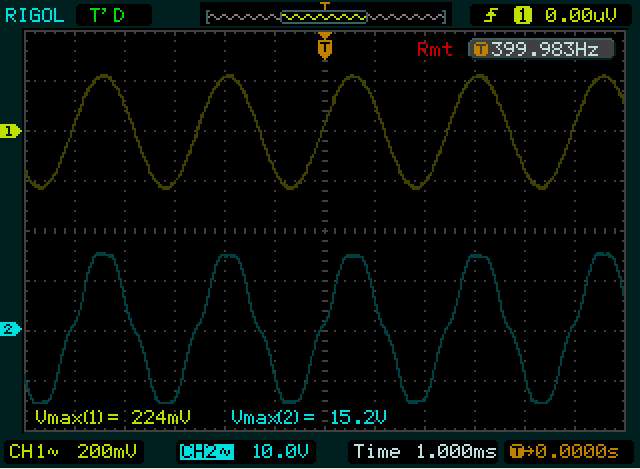640x469 pixels.
Task: Select the Vmax(1) = 224mV measurement
Action: (x=112, y=416)
